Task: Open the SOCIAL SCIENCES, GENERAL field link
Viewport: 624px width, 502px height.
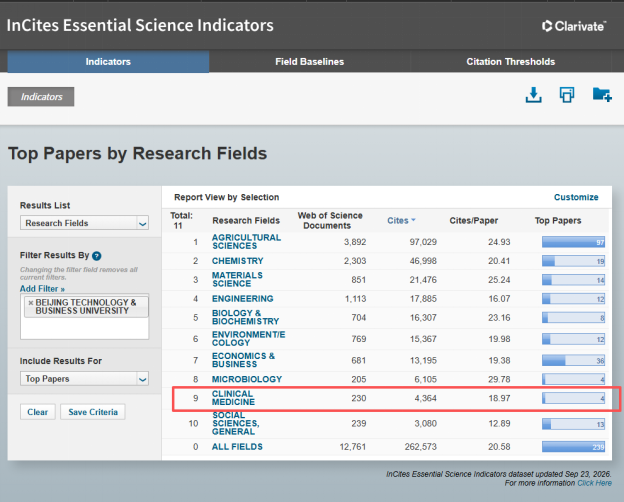Action: point(236,424)
